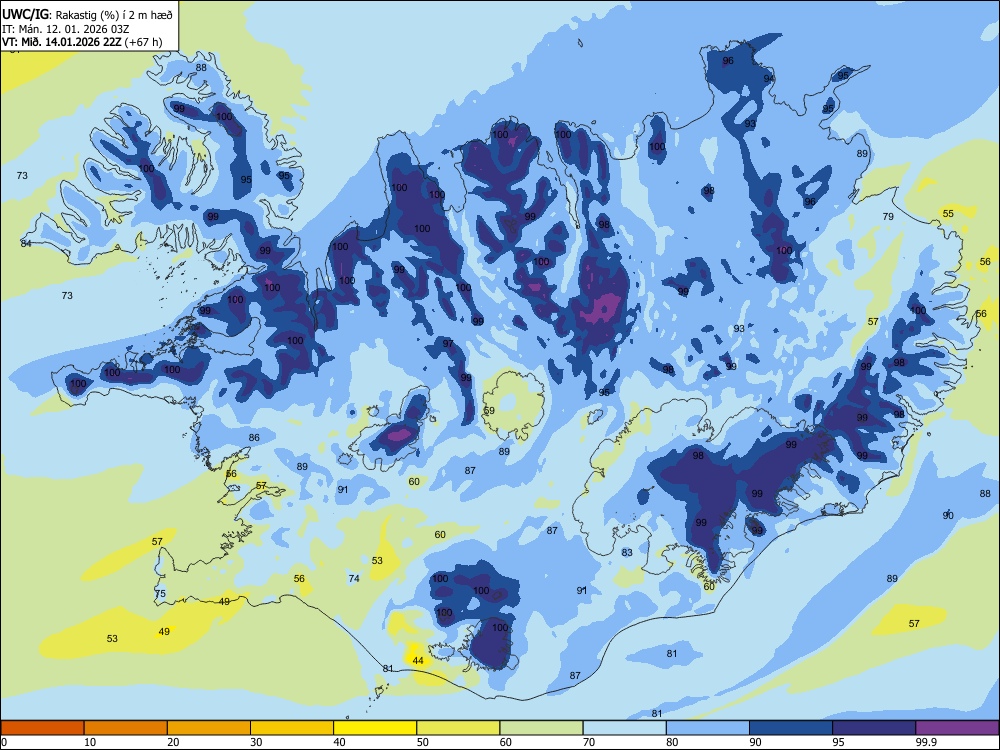1000x750 pixels.
Task: Click the '83' value near the southern glacier
Action: [627, 552]
